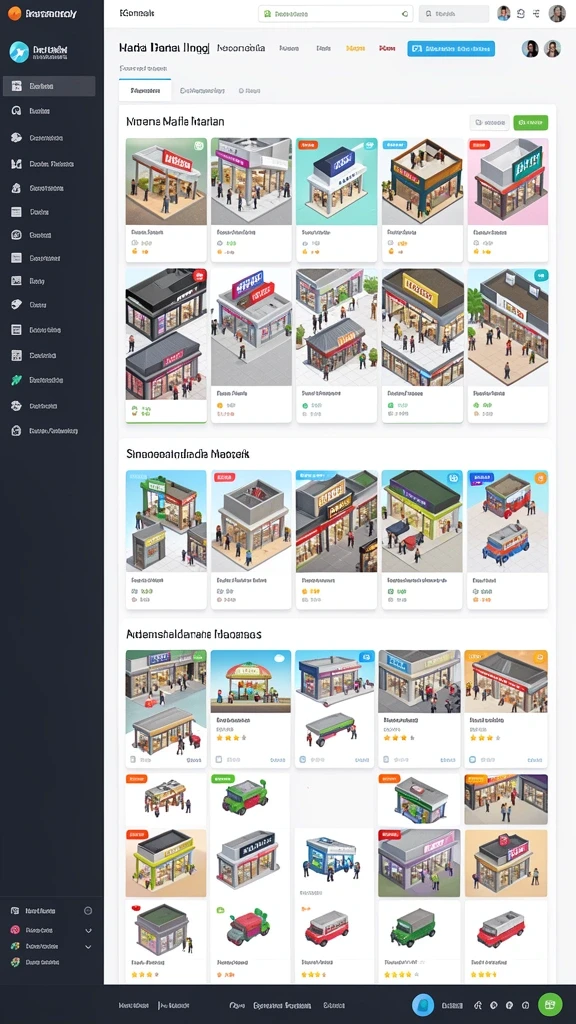
Task: Switch to the second tab under page title
Action: coord(202,91)
